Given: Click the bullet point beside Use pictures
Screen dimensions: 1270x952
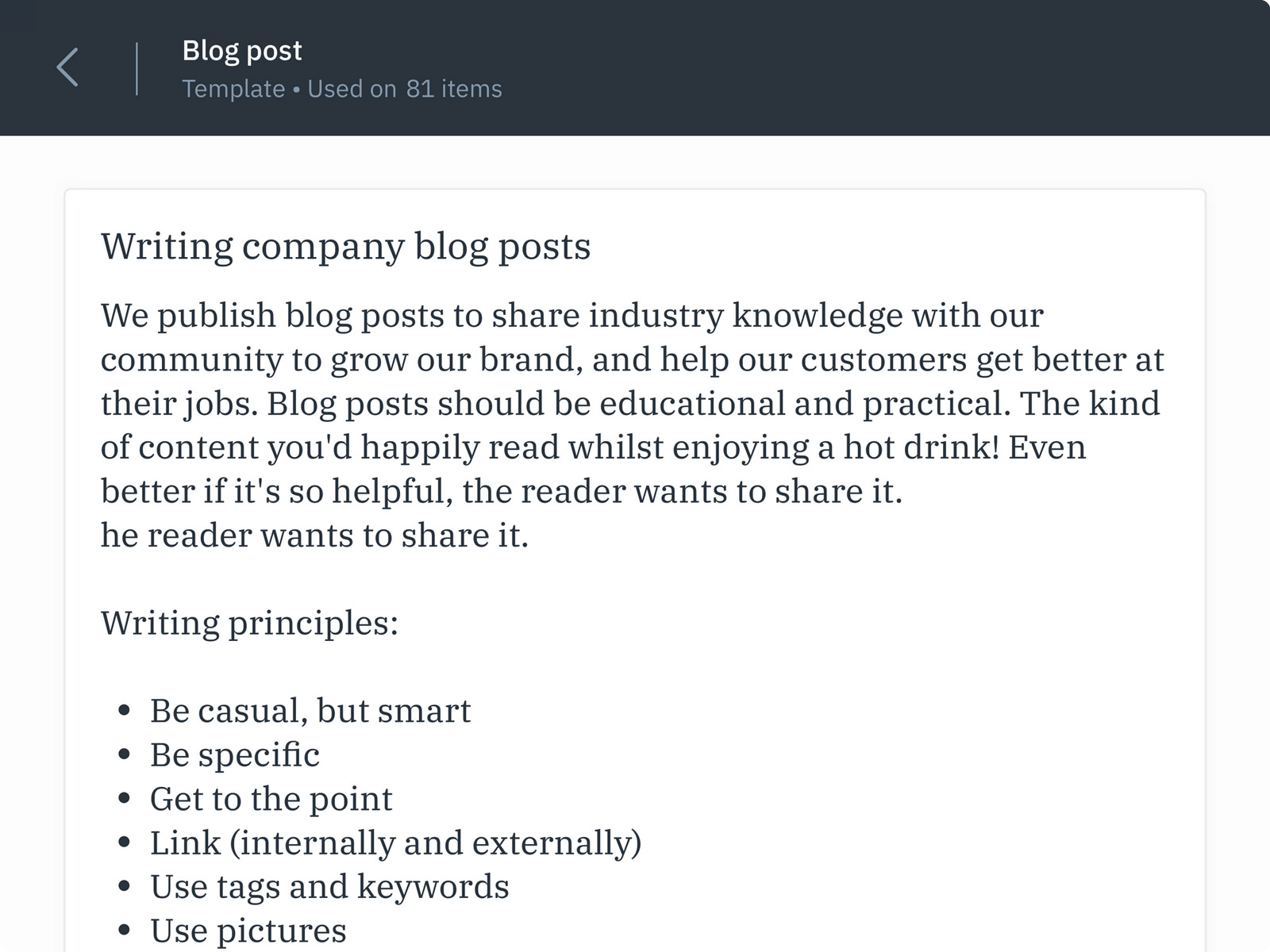Looking at the screenshot, I should click(x=124, y=929).
